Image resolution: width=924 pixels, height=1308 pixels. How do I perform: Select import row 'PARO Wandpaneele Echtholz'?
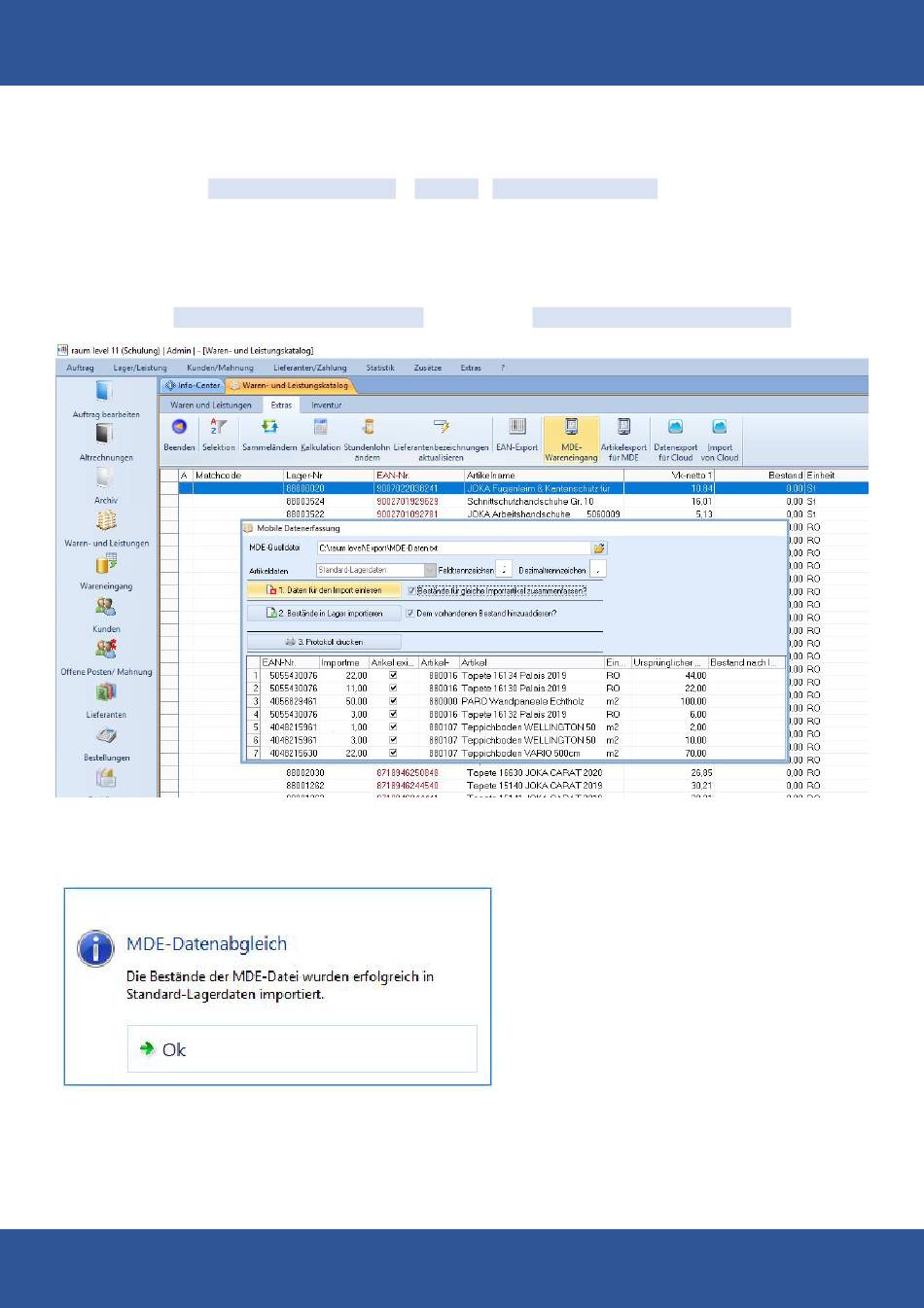516,701
